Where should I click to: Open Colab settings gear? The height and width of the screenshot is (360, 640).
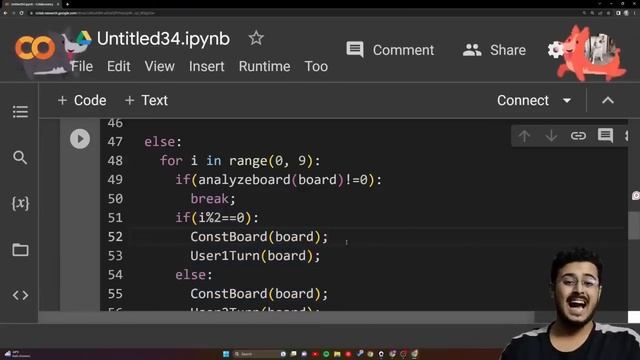[555, 50]
